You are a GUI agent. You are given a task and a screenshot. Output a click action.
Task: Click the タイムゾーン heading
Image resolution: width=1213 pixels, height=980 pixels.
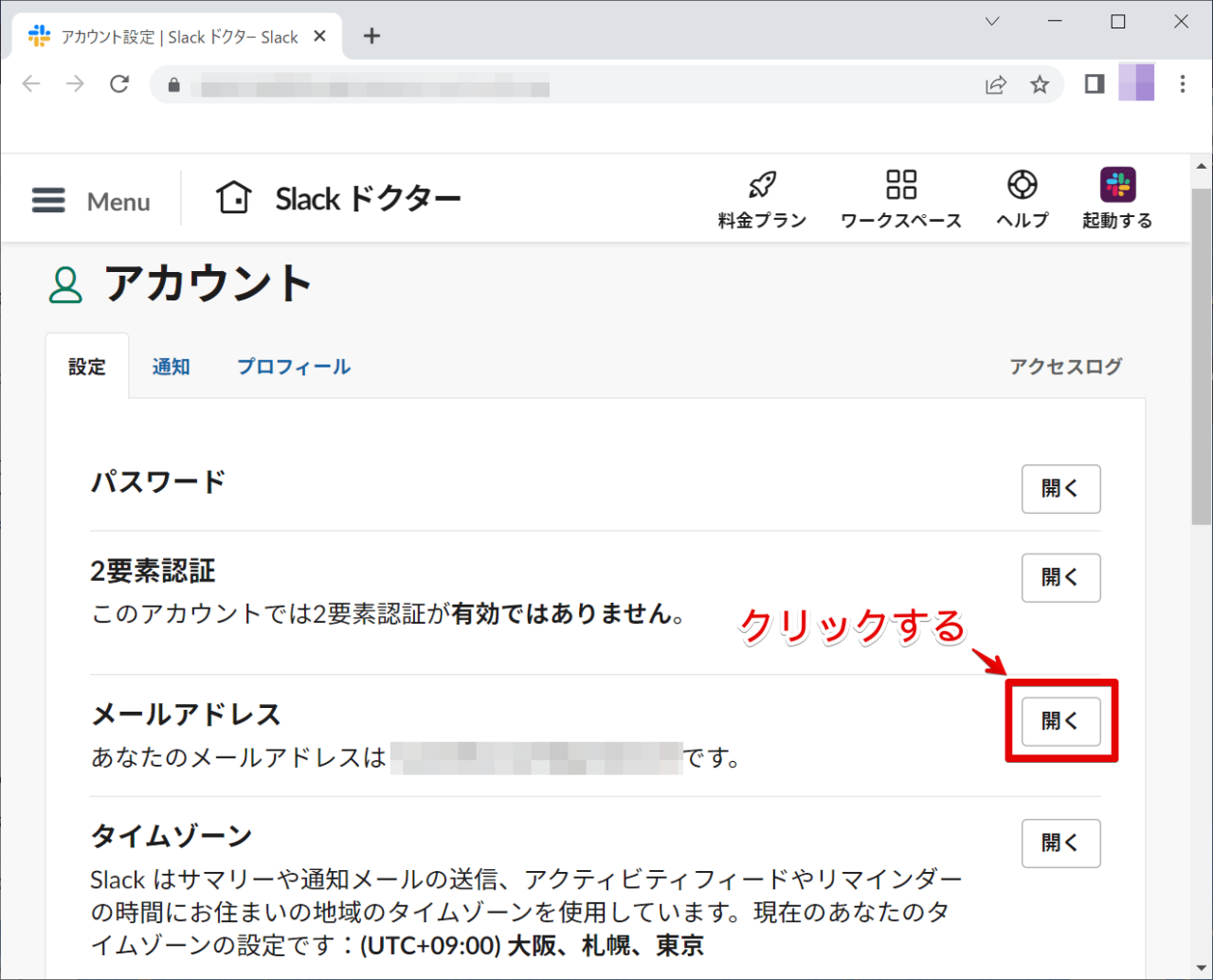(x=172, y=836)
